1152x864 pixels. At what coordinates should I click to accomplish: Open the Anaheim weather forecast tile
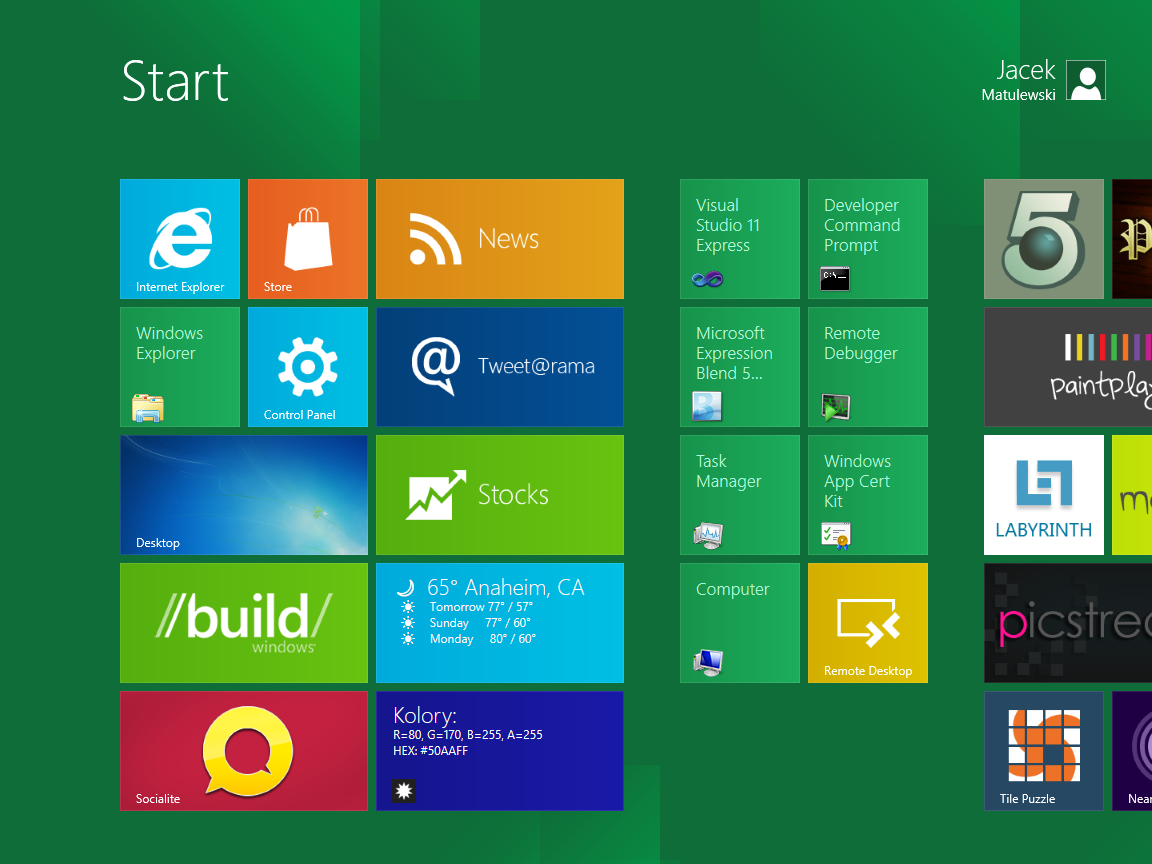(x=500, y=623)
